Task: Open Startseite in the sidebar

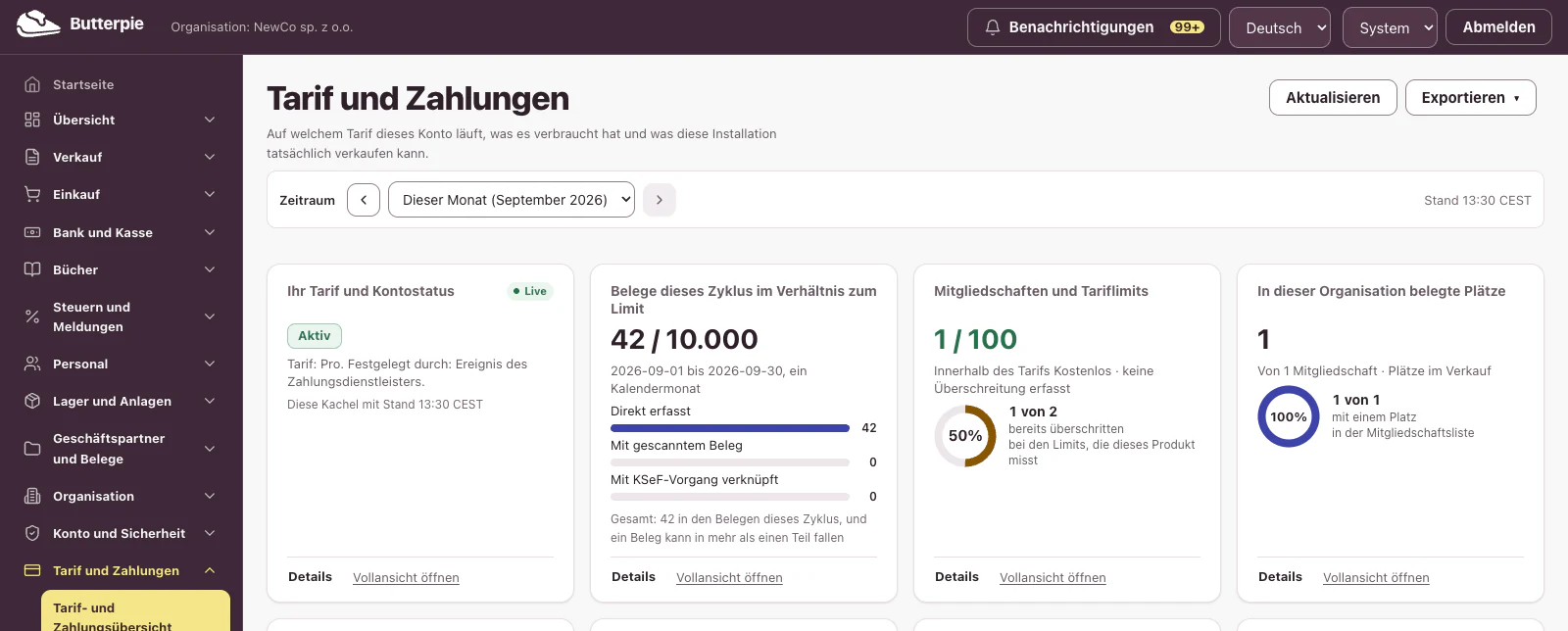Action: click(122, 84)
